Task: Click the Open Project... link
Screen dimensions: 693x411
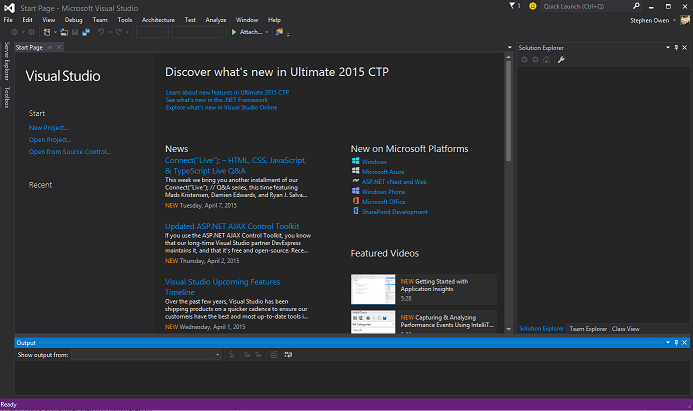Action: (50, 140)
